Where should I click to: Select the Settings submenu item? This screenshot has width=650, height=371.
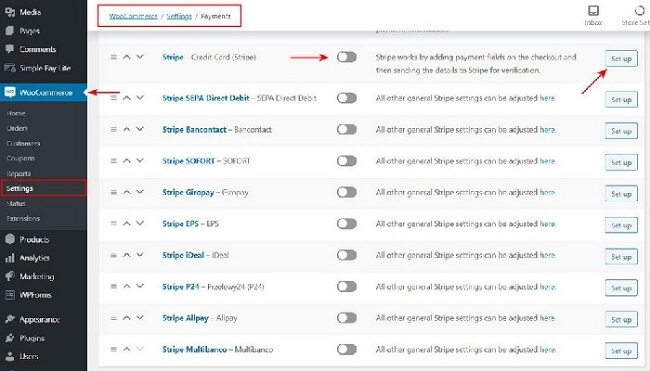[x=19, y=188]
